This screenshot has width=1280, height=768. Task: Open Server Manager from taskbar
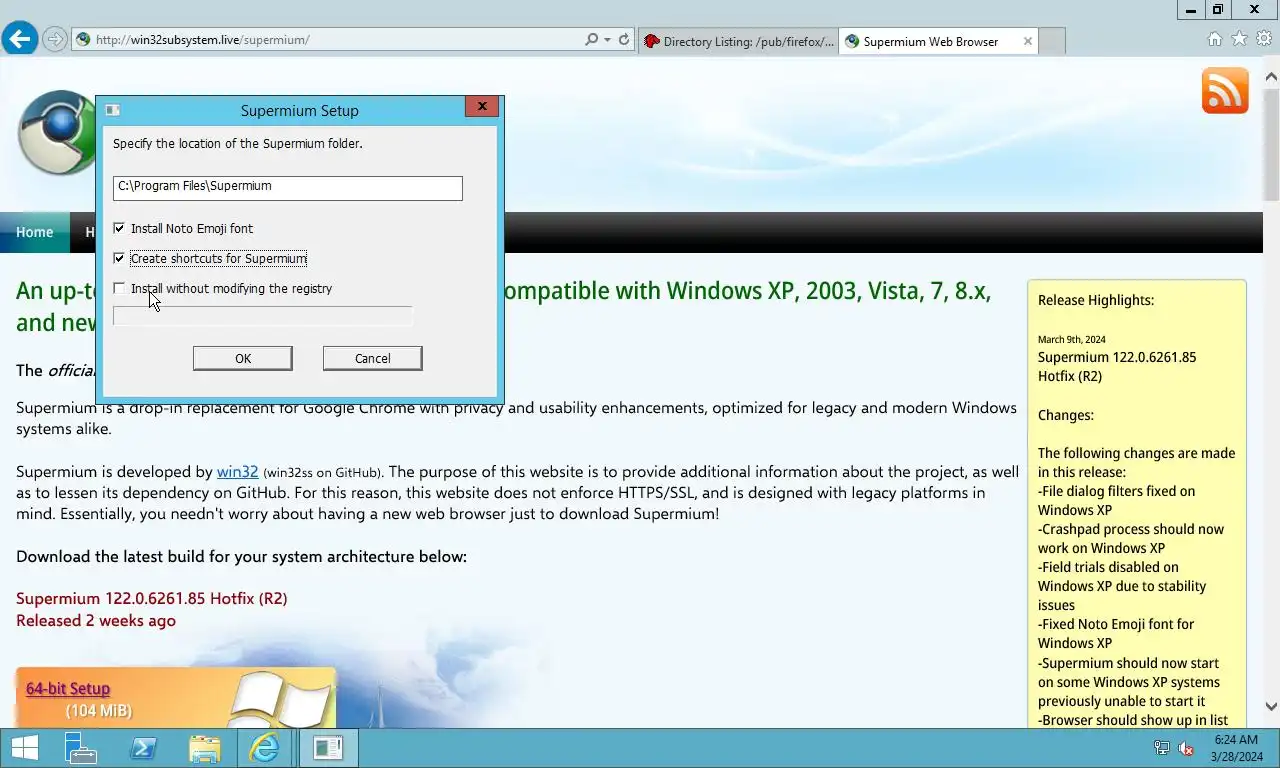[x=80, y=748]
